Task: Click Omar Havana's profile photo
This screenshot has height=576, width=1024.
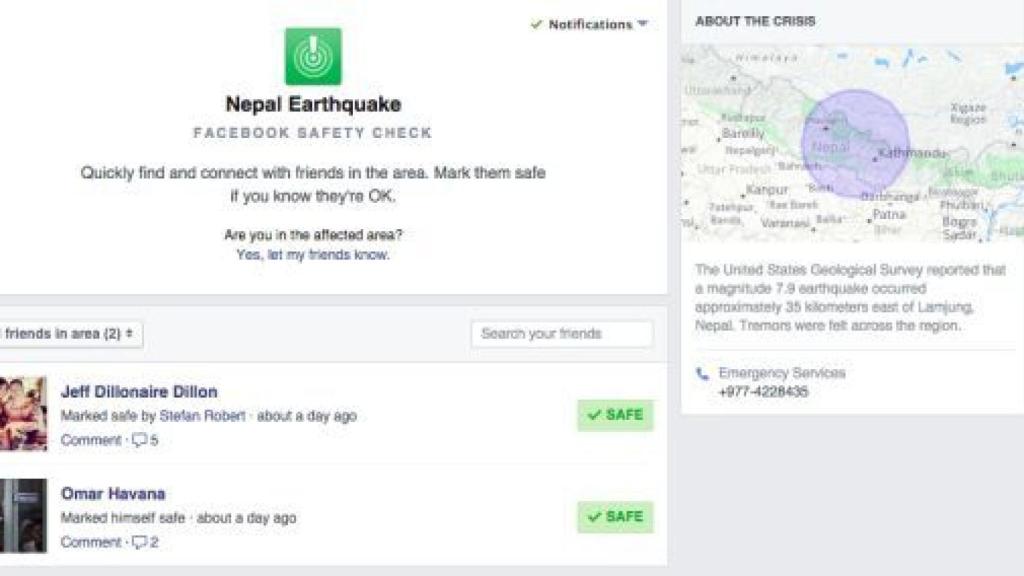Action: 23,515
